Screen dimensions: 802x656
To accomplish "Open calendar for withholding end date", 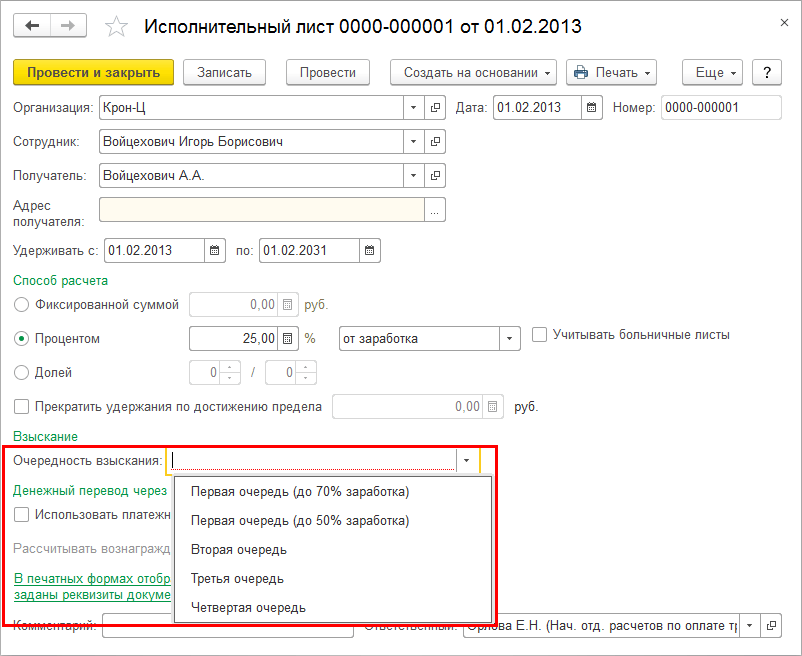I will tap(369, 251).
